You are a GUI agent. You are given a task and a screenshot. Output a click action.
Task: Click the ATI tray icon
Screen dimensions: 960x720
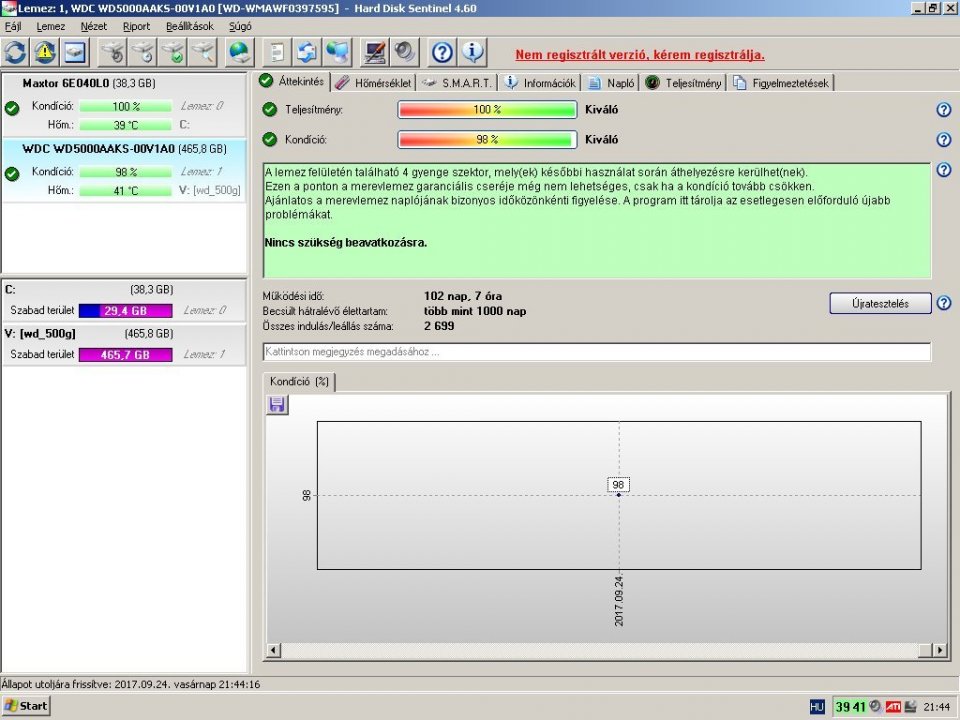[x=893, y=707]
